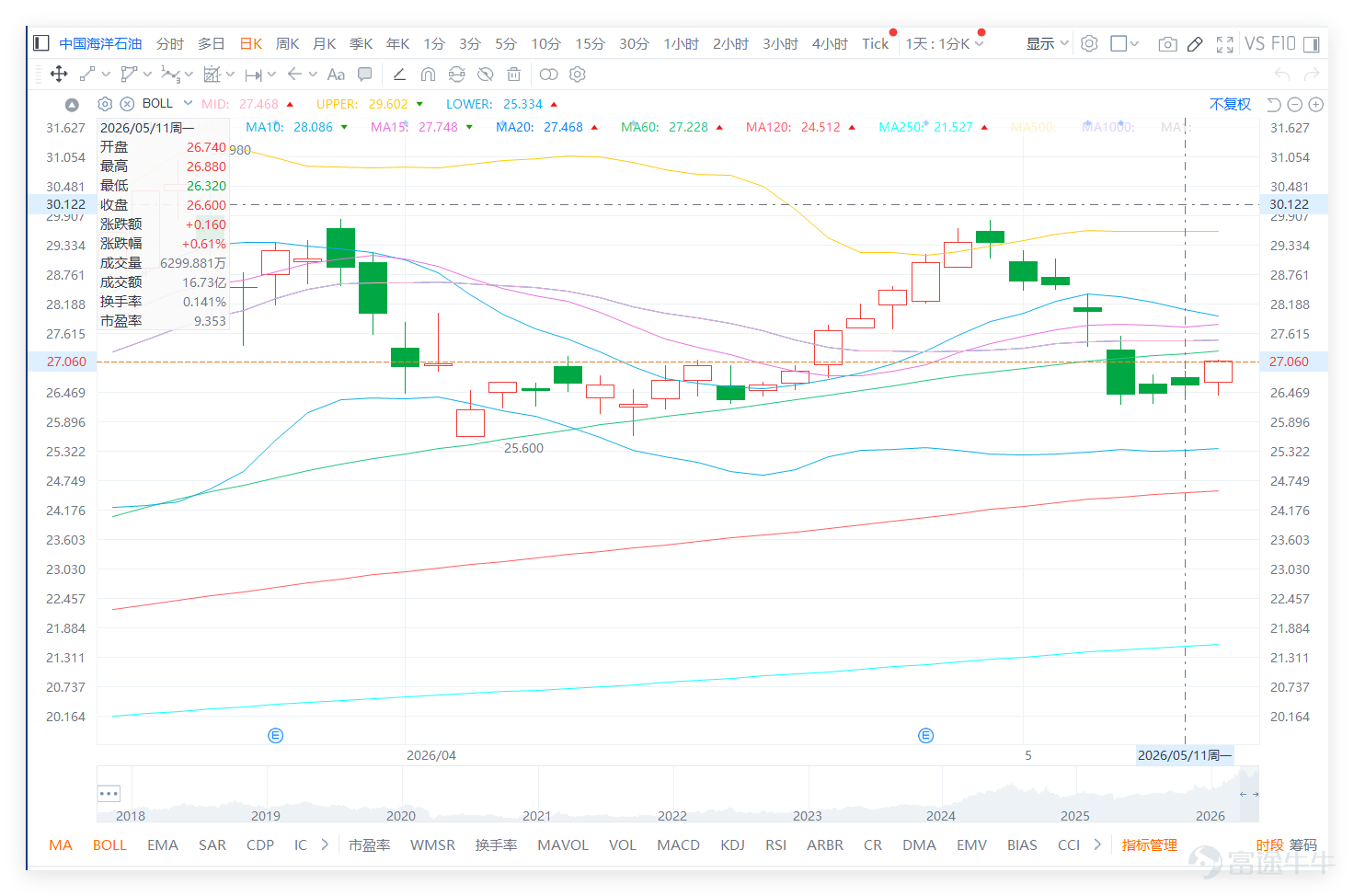This screenshot has height=896, width=1354.
Task: Enter fullscreen chart mode
Action: 1224,44
